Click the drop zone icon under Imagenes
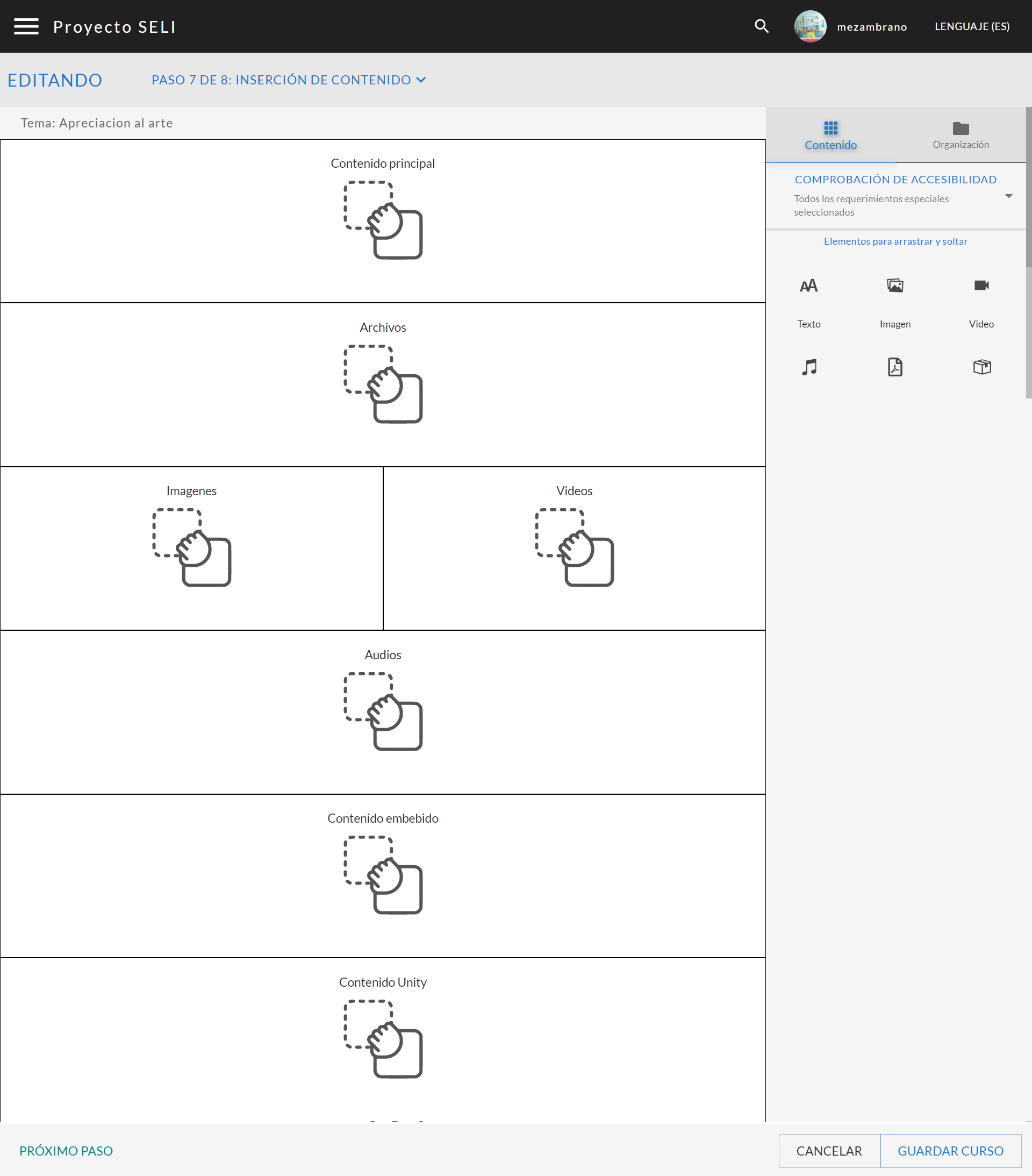Image resolution: width=1032 pixels, height=1176 pixels. tap(191, 548)
